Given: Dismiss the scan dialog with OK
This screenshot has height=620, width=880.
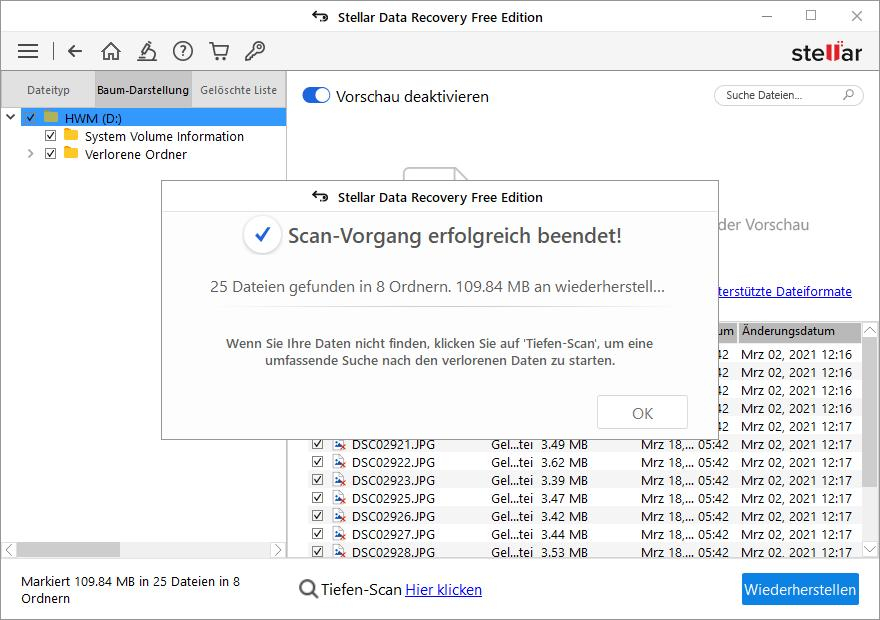Looking at the screenshot, I should click(x=642, y=411).
